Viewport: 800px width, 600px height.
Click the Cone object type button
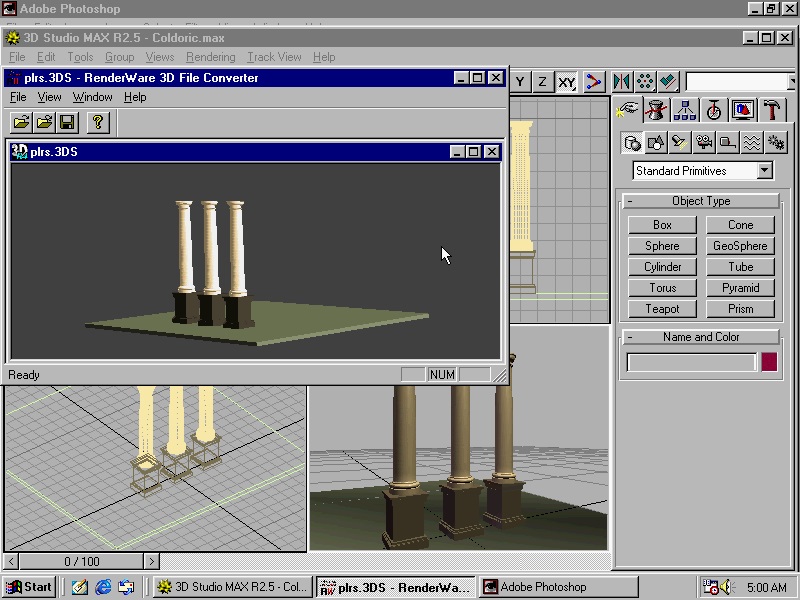[740, 225]
